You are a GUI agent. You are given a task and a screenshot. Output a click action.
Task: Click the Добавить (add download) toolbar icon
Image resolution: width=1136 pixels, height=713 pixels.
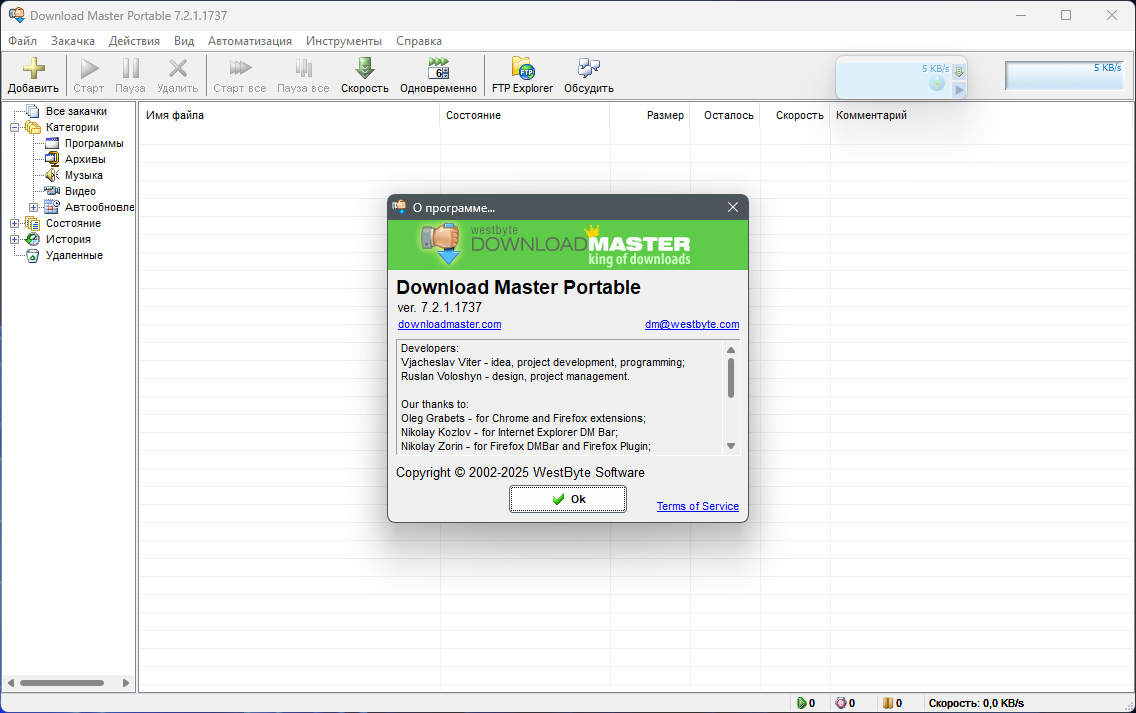(x=33, y=69)
